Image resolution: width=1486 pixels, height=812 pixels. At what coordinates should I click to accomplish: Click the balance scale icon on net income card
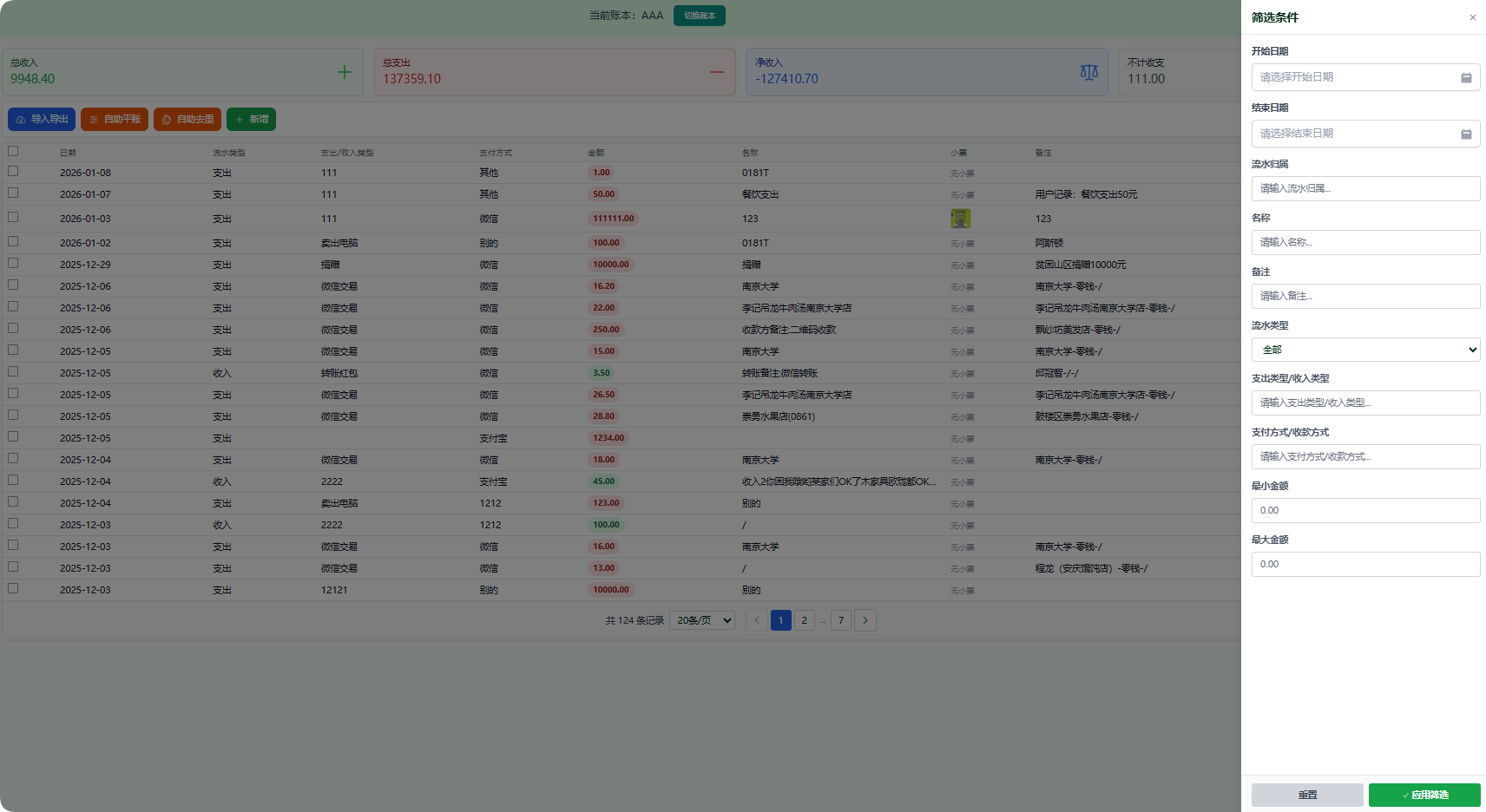pos(1088,72)
